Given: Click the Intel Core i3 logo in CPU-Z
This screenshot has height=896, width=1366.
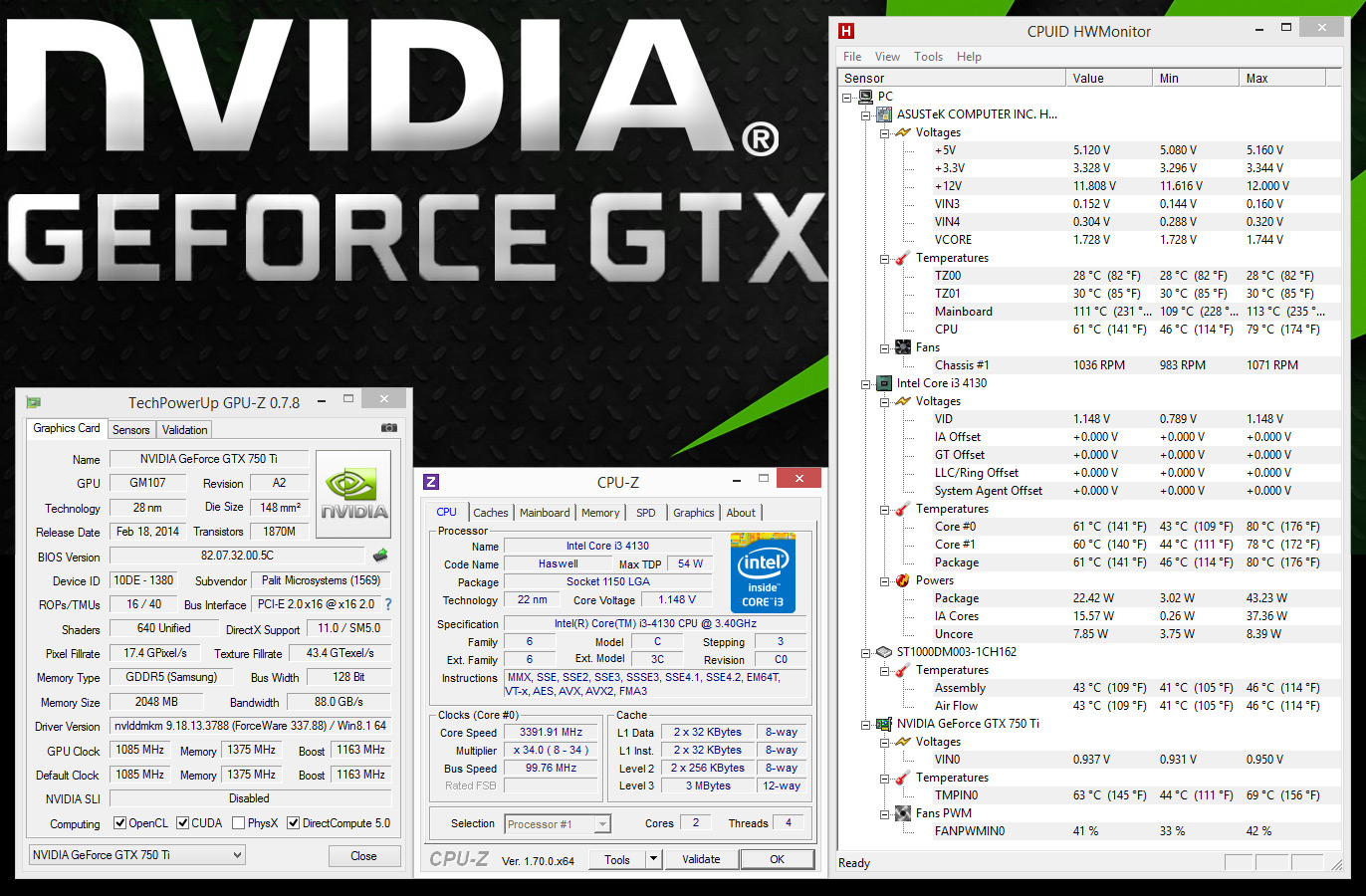Looking at the screenshot, I should coord(763,572).
